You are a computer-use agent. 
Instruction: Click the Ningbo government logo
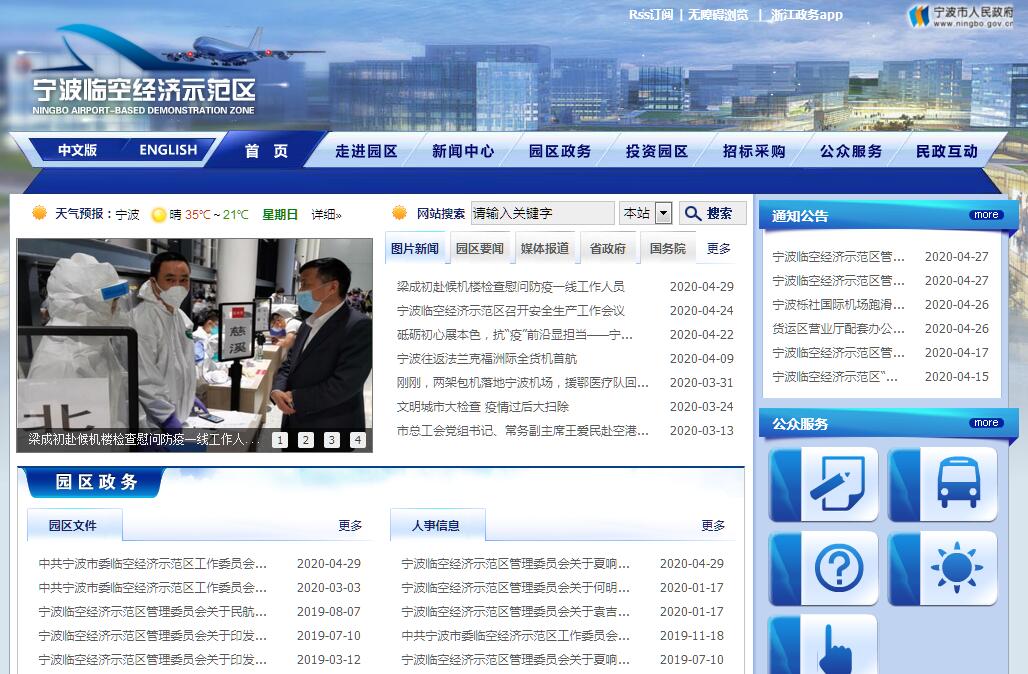pyautogui.click(x=960, y=15)
